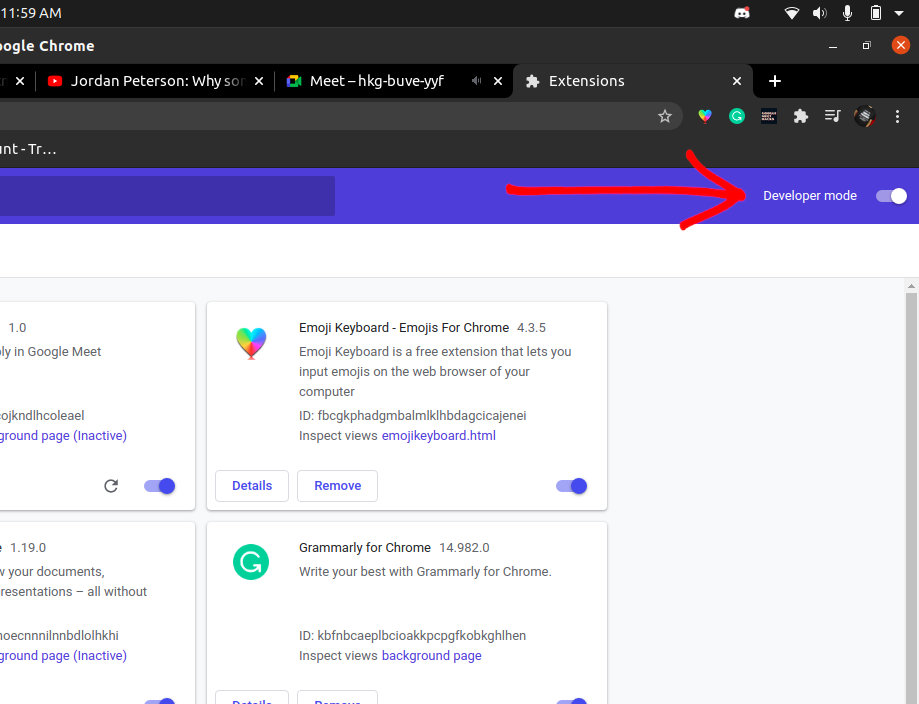Open background page (Inactive) link on 1.19.0 card

tap(63, 655)
